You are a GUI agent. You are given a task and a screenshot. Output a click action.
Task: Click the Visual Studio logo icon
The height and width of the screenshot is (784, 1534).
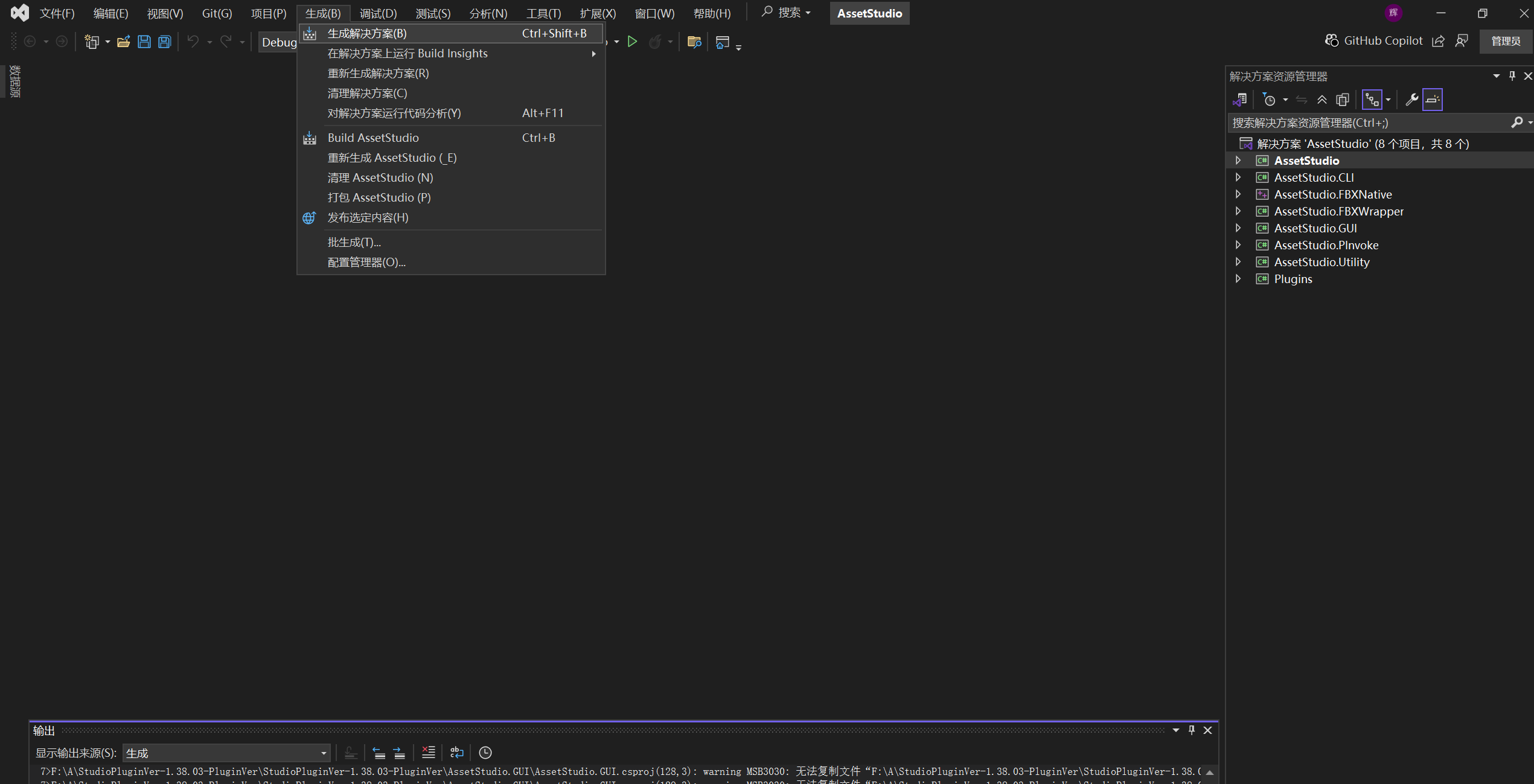pos(19,13)
